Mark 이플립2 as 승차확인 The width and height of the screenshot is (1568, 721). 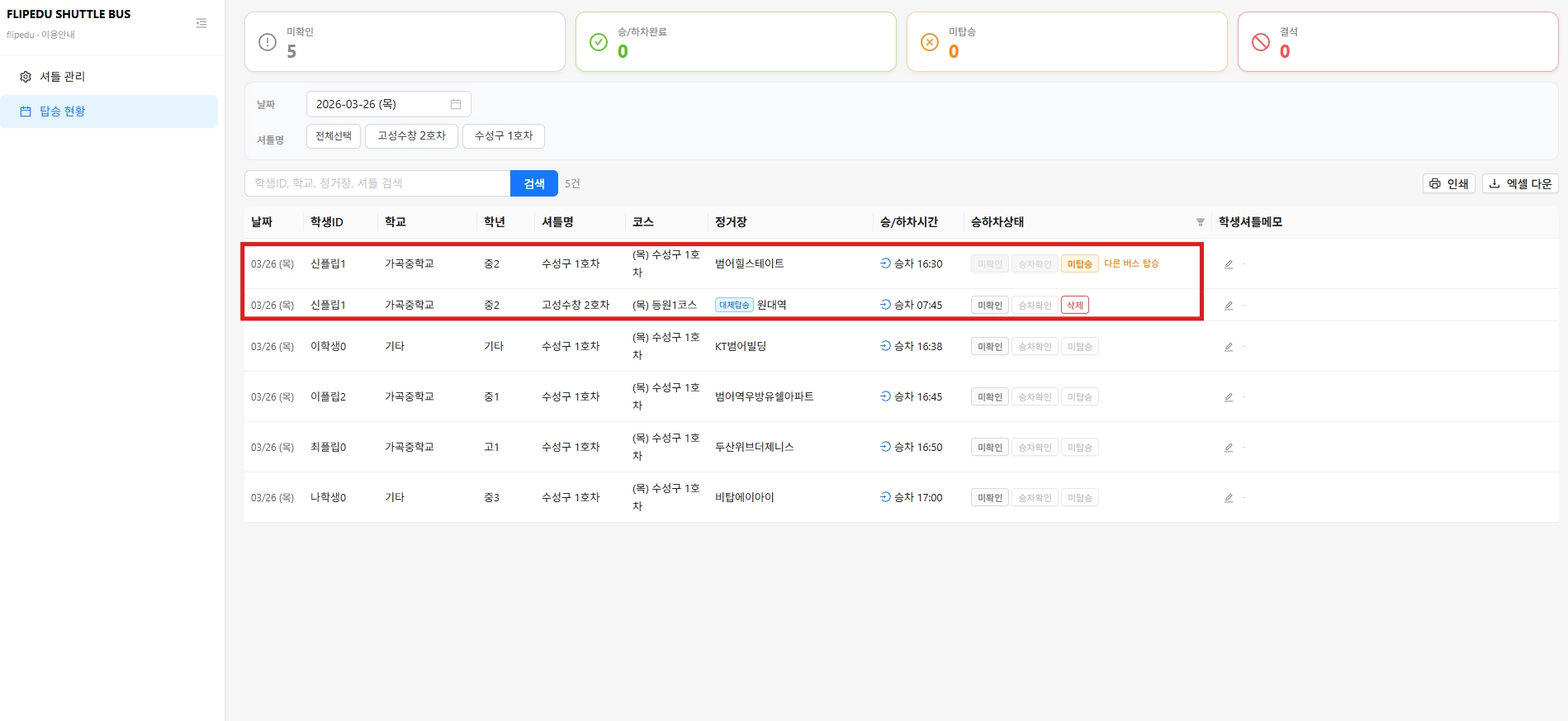[x=1035, y=397]
